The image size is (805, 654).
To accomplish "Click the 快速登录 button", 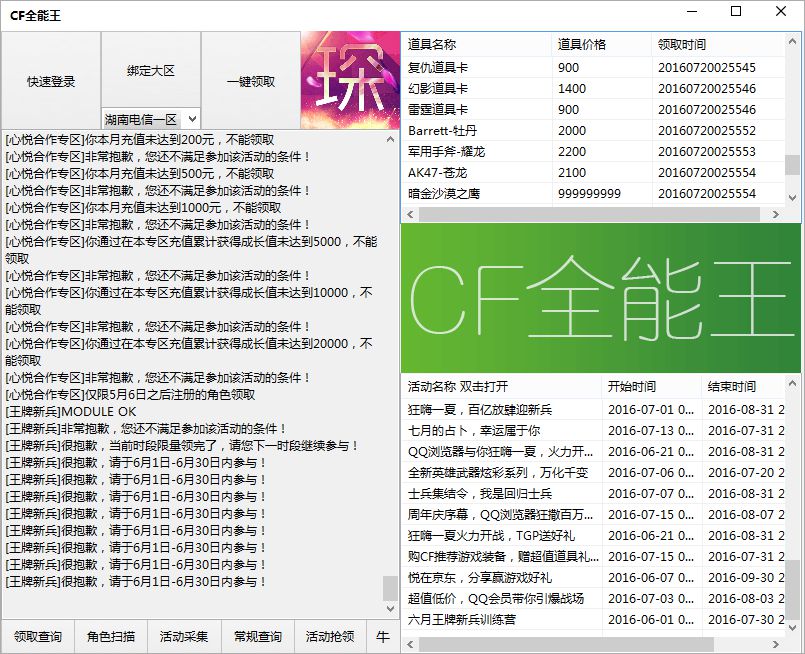I will [51, 81].
